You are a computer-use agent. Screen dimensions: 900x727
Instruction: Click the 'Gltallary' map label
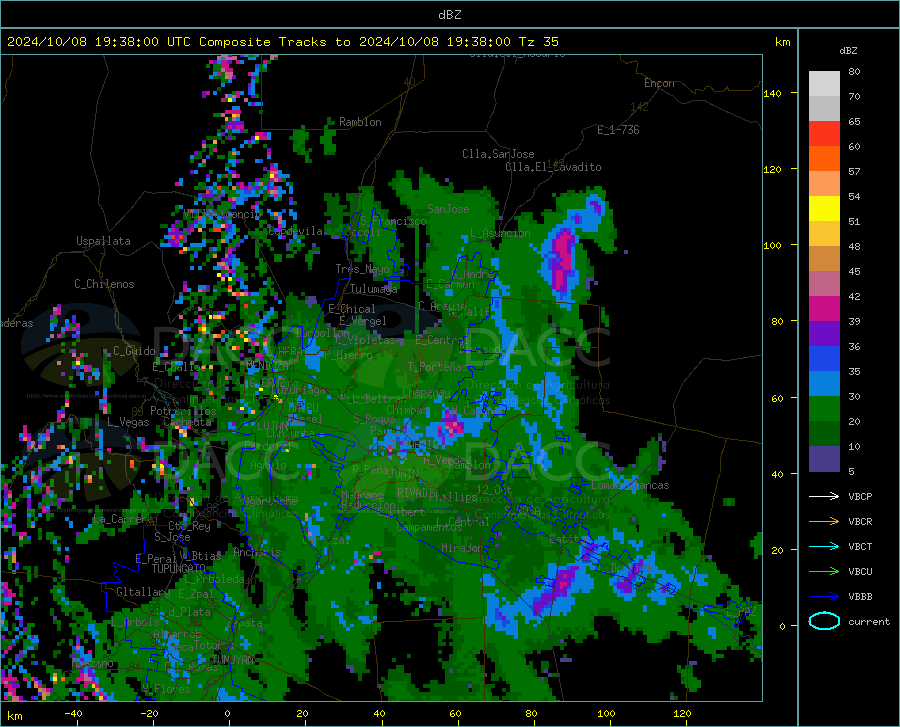(x=143, y=592)
